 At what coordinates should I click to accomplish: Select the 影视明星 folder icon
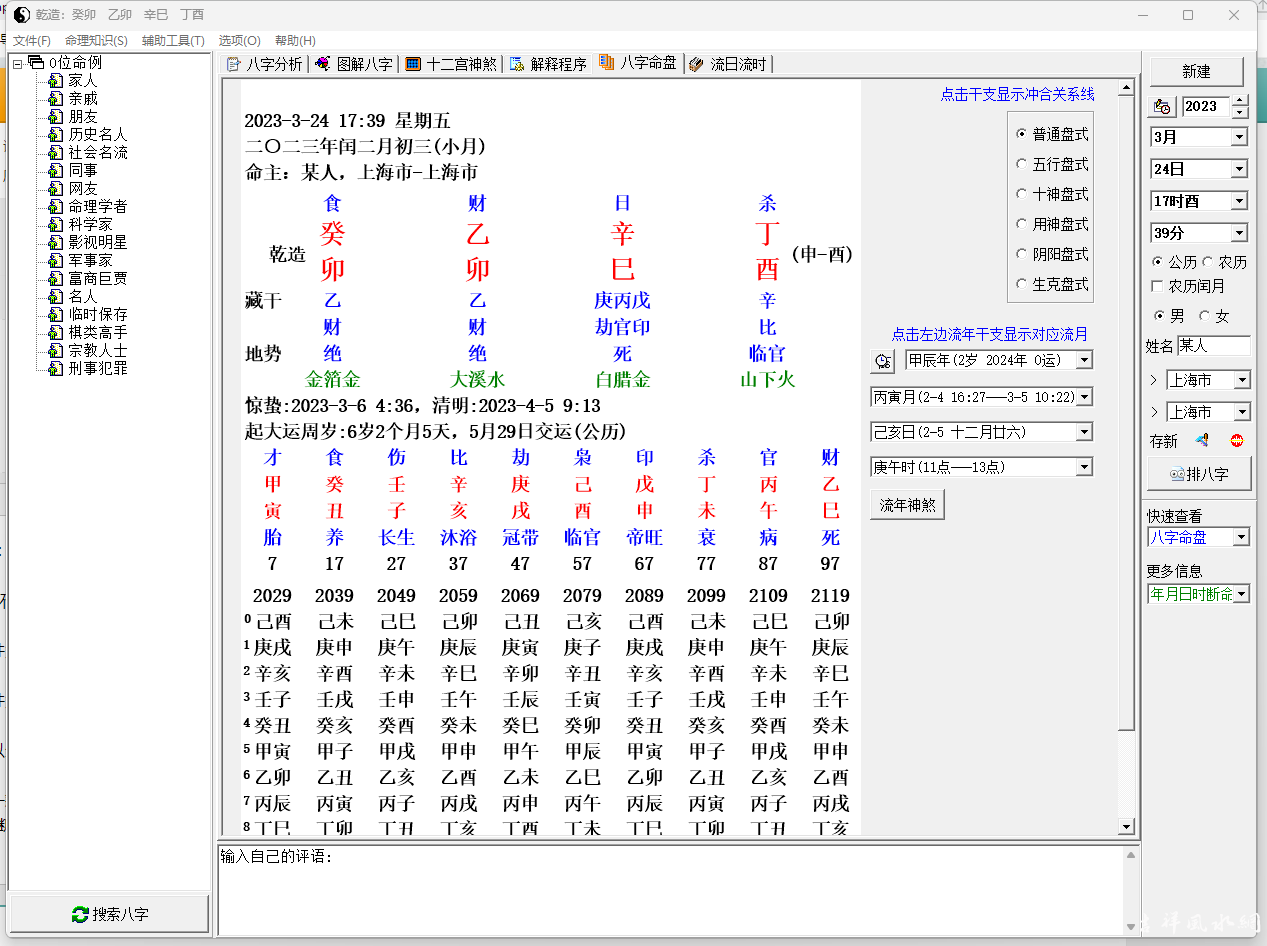55,242
